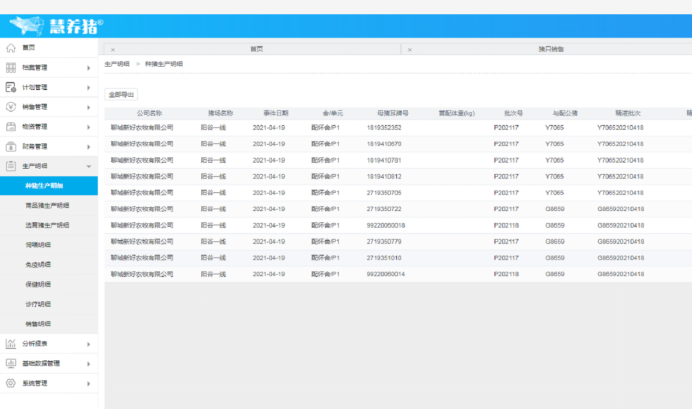The image size is (692, 409).
Task: Click the 基础数据管理 monitor icon
Action: click(11, 363)
